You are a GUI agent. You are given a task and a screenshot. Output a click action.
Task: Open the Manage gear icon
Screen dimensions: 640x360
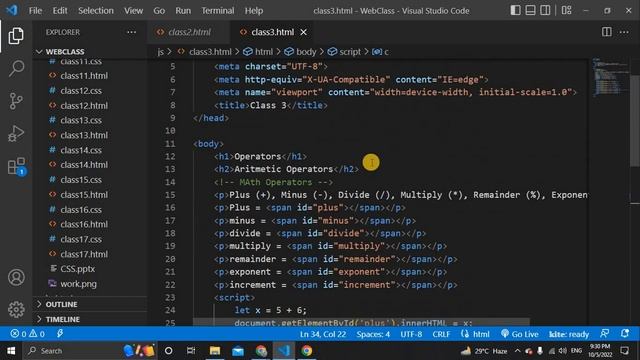[16, 309]
